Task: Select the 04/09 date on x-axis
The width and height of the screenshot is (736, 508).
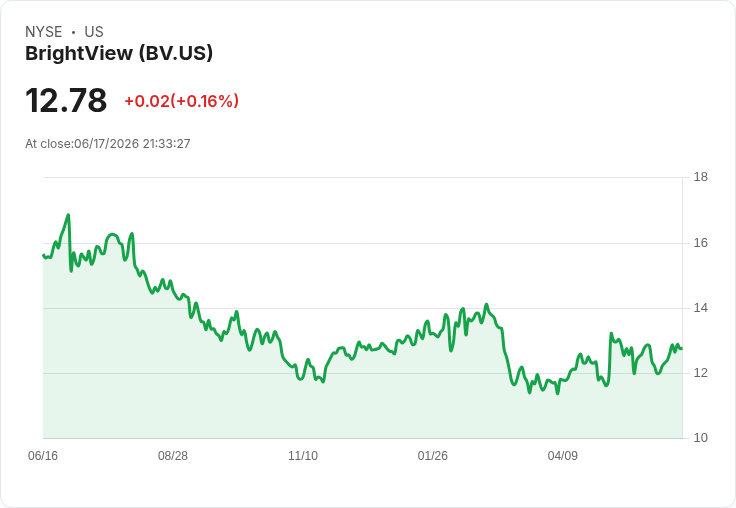Action: 563,456
